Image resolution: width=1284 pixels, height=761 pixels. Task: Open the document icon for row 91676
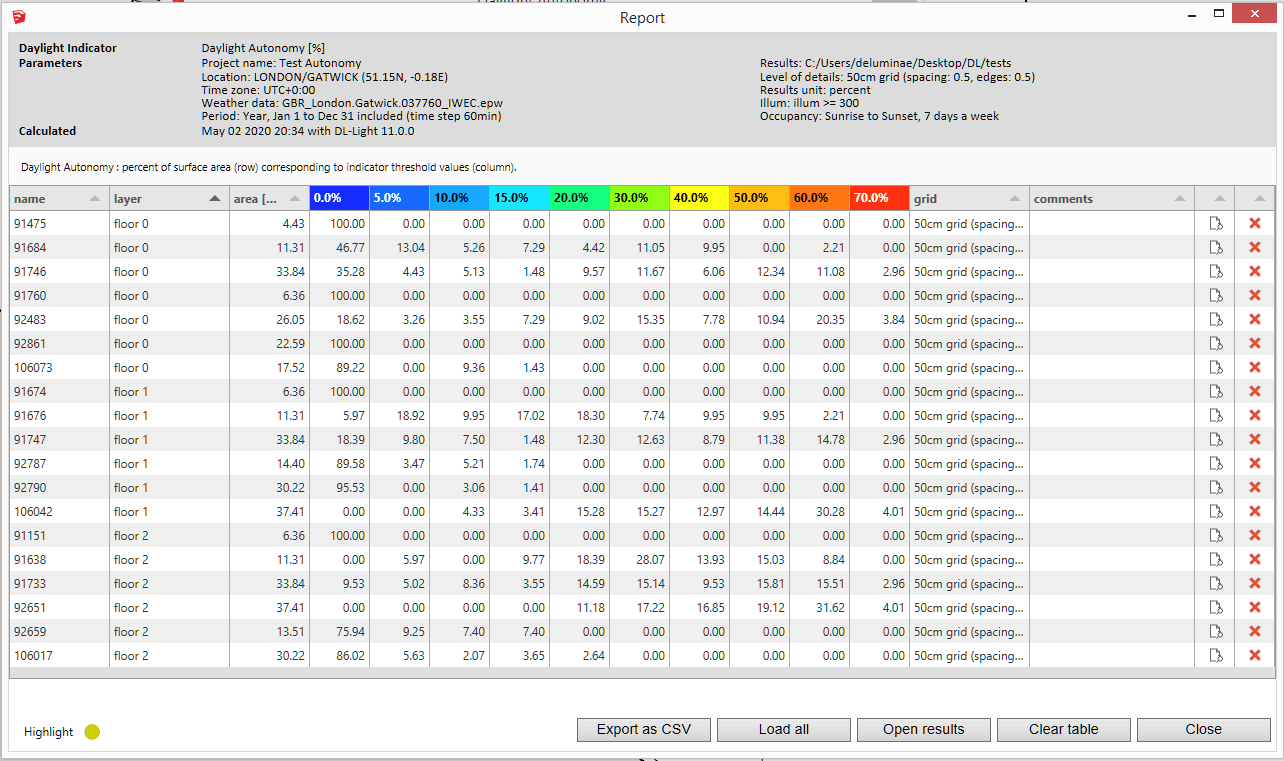coord(1215,415)
